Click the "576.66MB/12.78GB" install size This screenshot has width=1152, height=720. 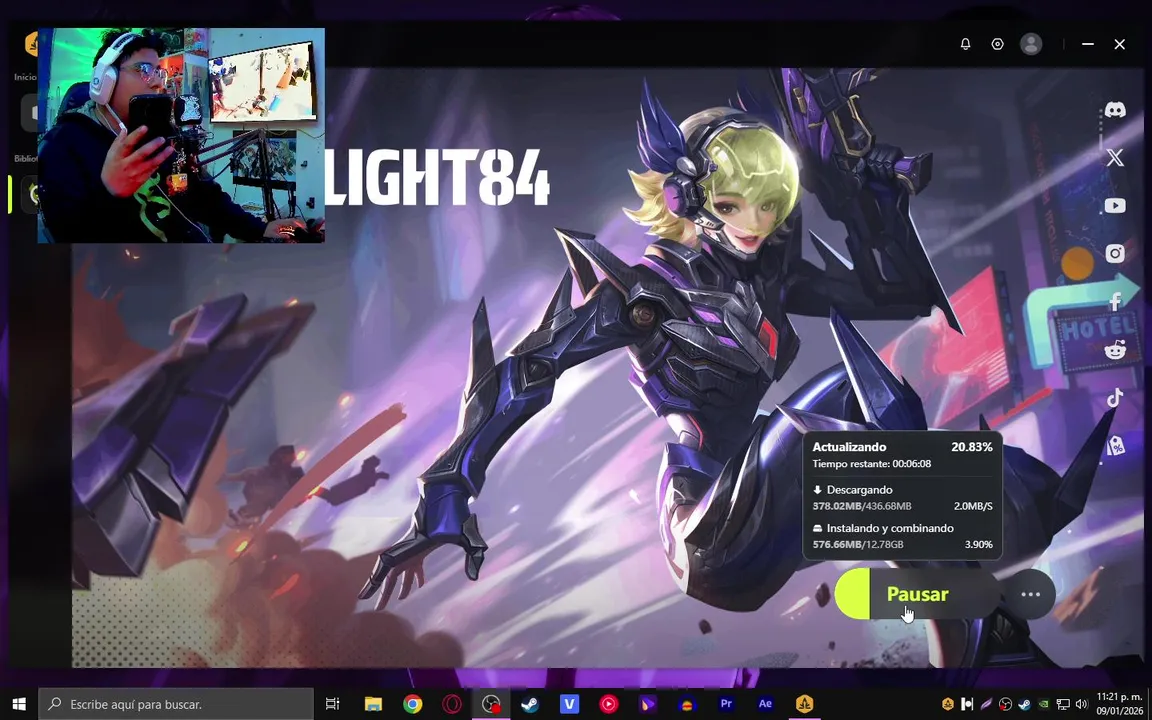(858, 544)
